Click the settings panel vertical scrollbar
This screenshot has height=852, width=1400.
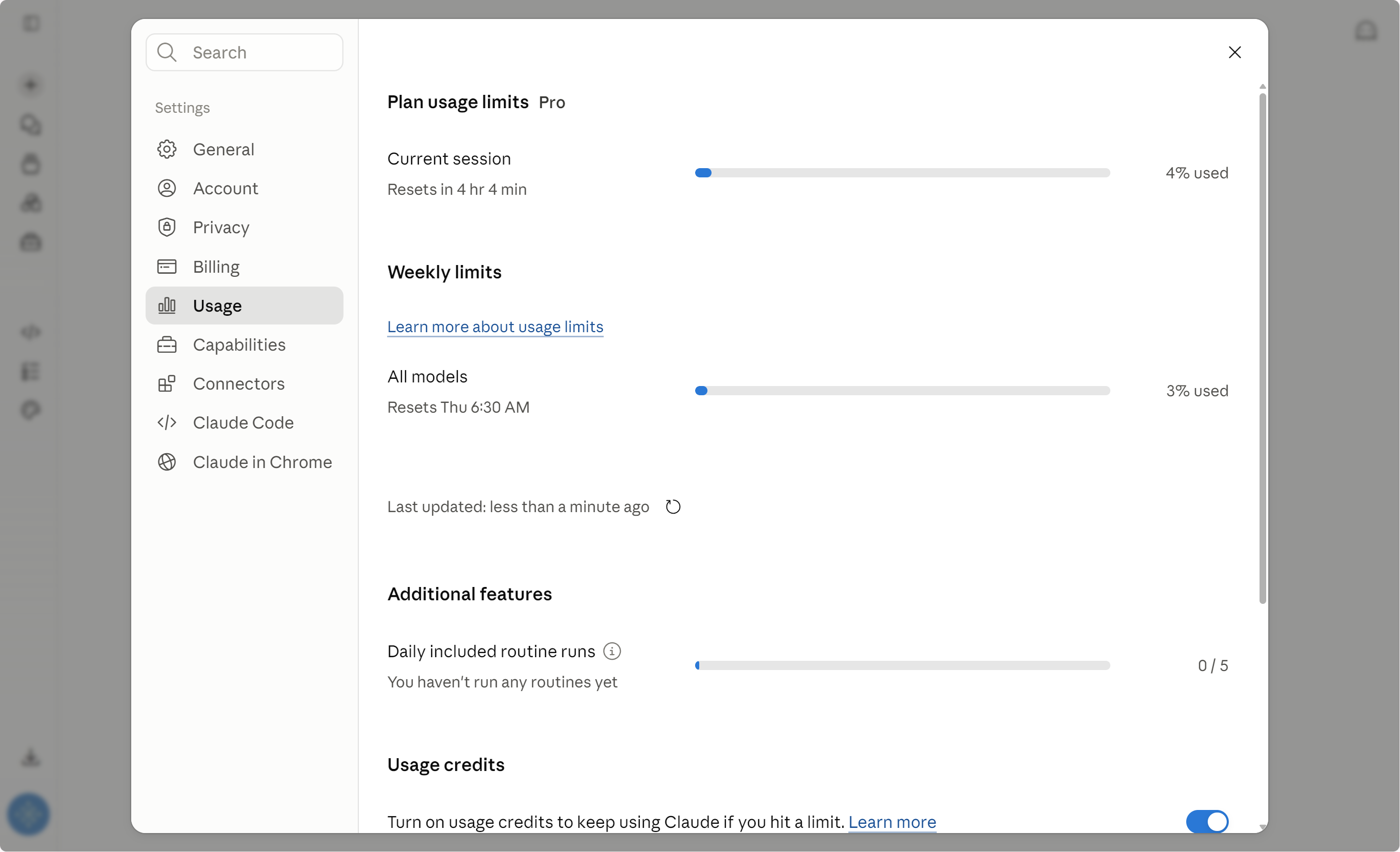coord(1263,349)
